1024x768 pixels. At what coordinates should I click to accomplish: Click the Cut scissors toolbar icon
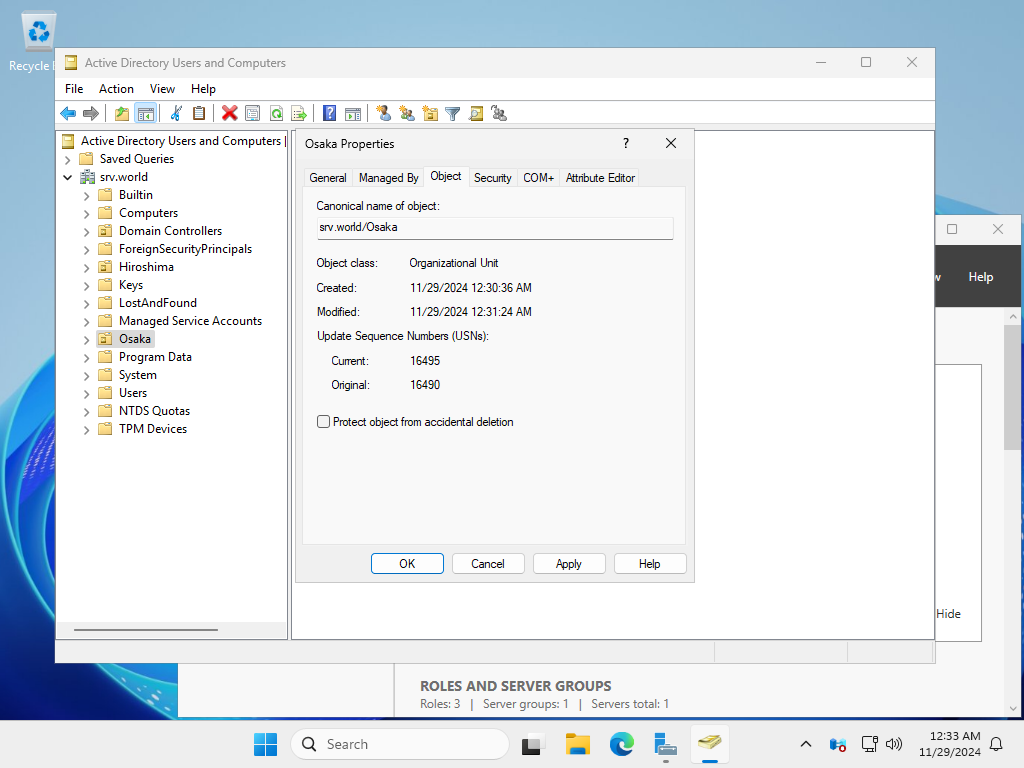[176, 113]
